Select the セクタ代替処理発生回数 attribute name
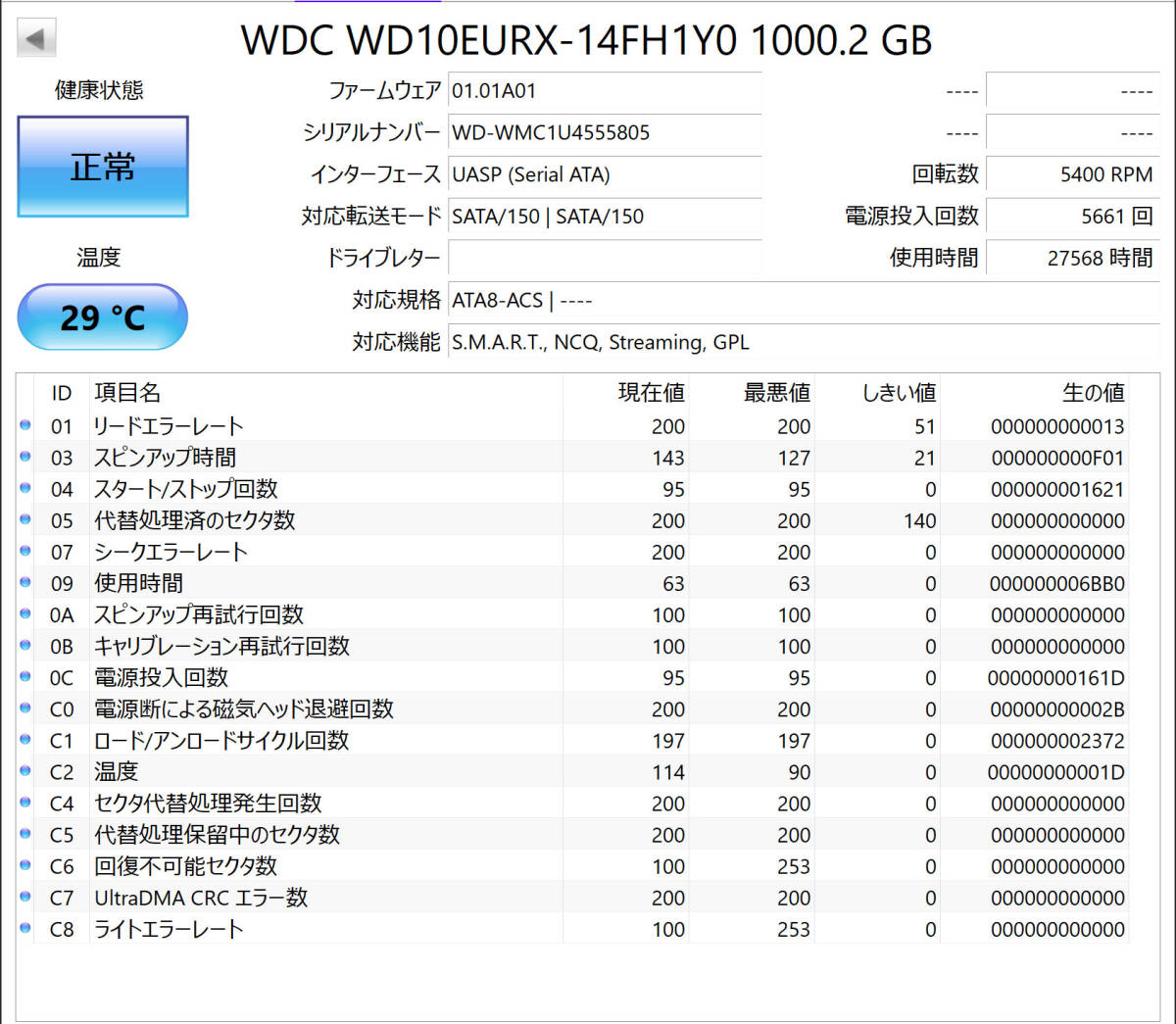This screenshot has width=1176, height=1024. (208, 803)
